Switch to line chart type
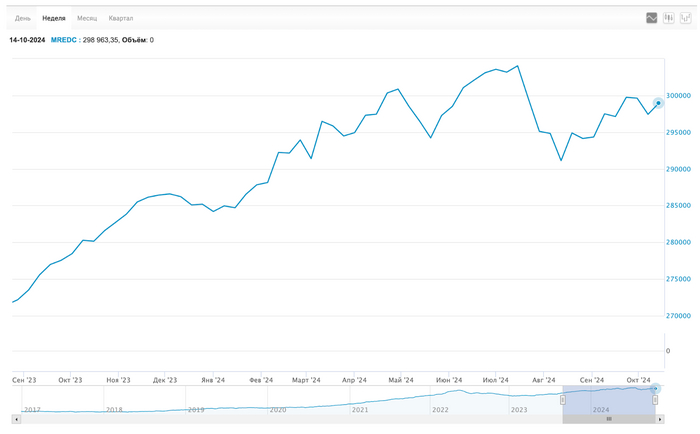 [651, 18]
